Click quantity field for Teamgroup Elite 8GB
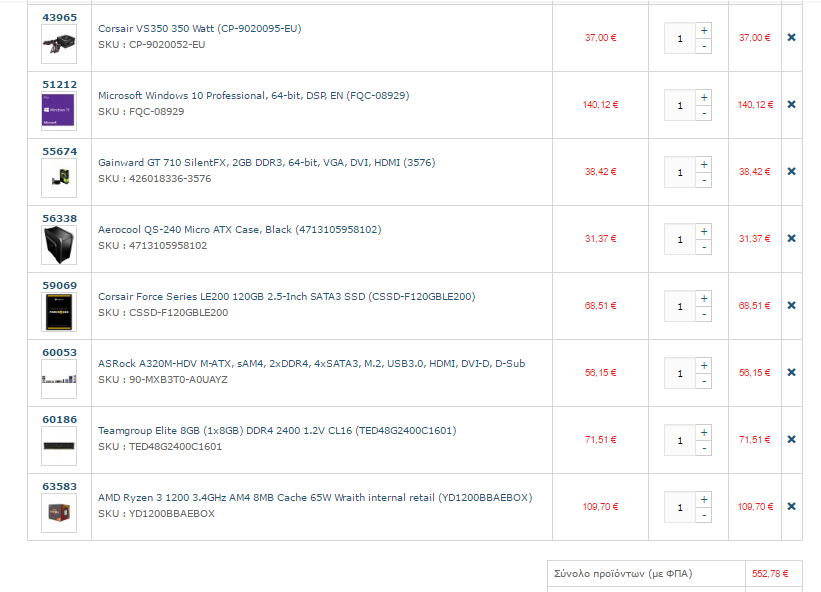This screenshot has height=592, width=821. point(680,440)
